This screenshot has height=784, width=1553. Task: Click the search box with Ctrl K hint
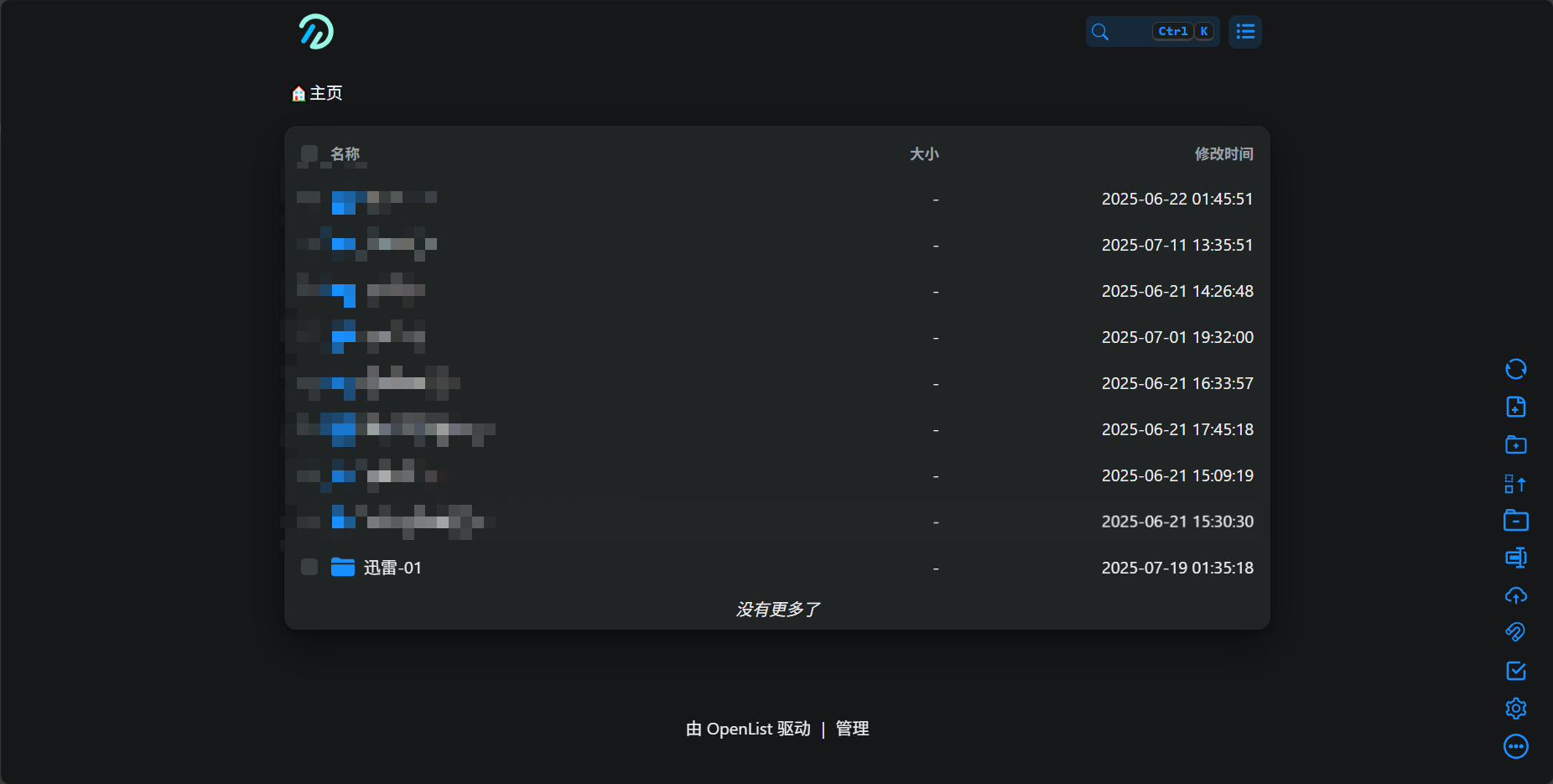pos(1152,32)
